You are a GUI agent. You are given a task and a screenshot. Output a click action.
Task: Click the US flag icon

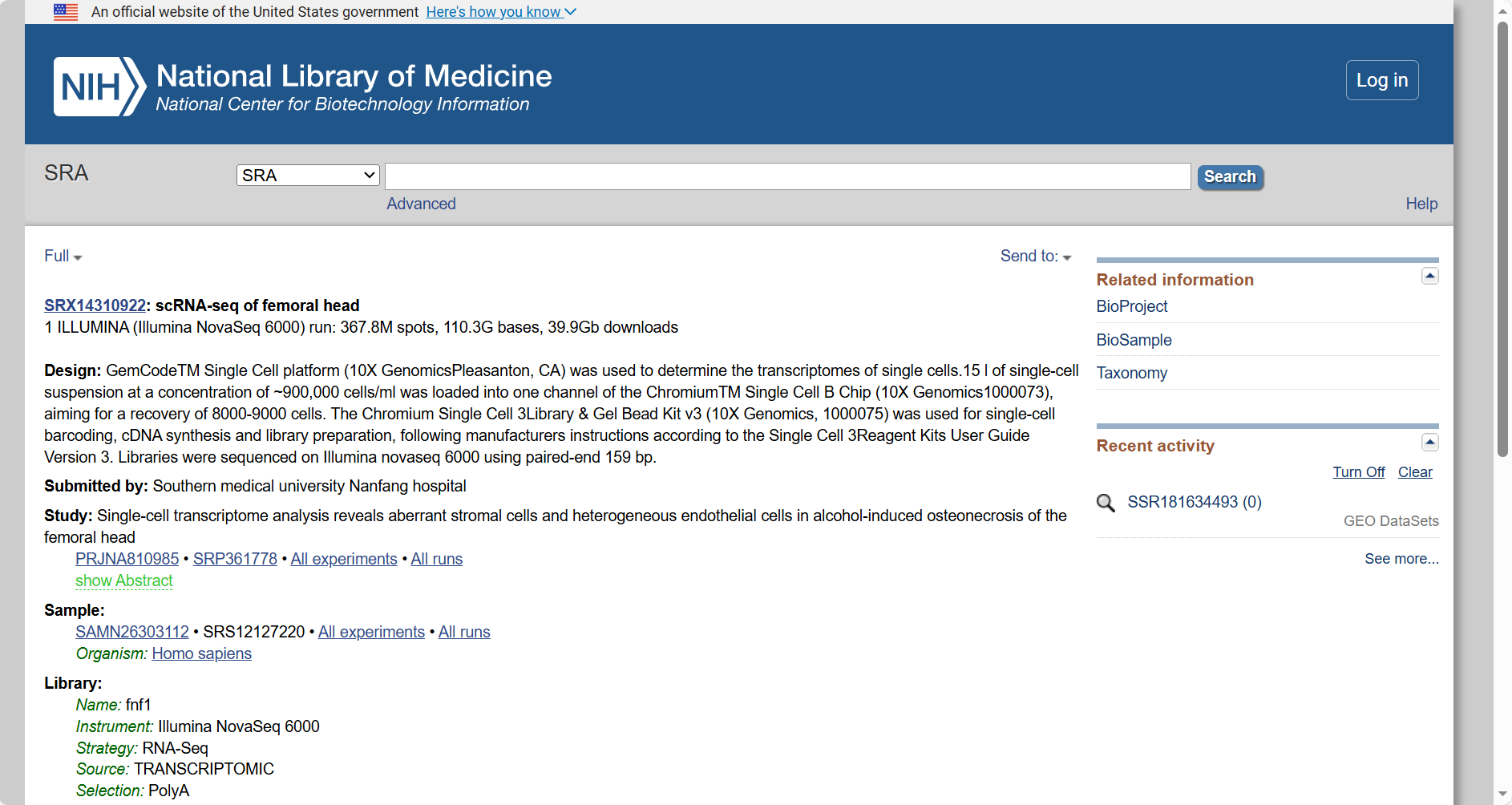click(66, 12)
